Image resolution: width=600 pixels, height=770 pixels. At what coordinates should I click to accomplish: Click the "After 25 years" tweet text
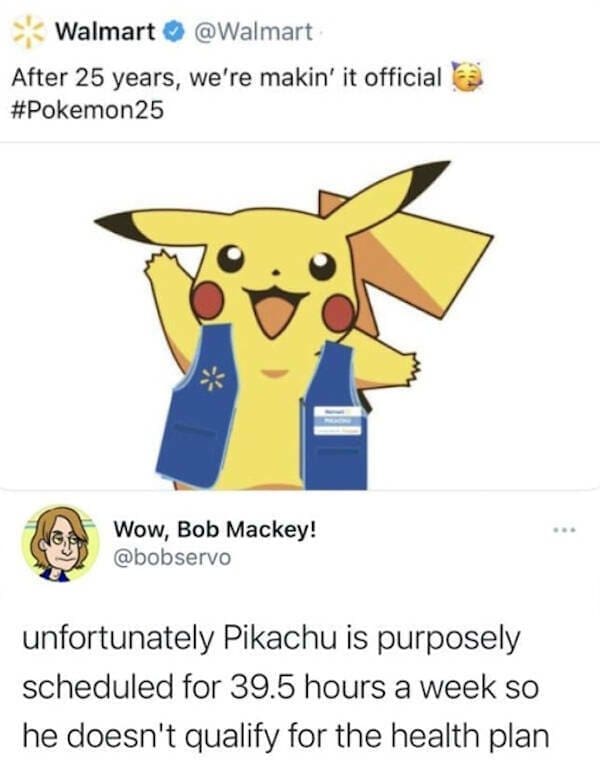[x=230, y=76]
